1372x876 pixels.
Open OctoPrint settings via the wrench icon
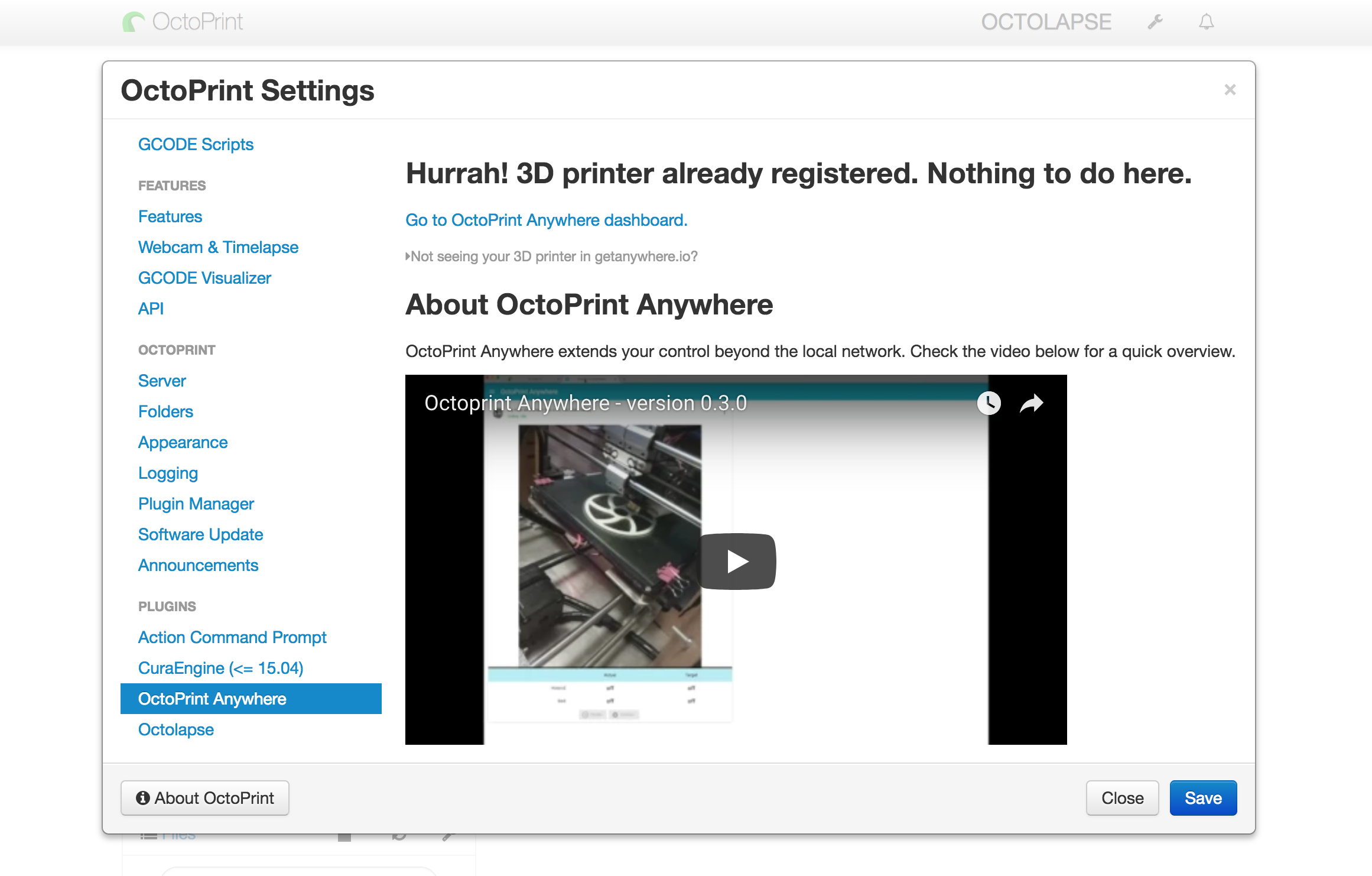tap(1155, 21)
